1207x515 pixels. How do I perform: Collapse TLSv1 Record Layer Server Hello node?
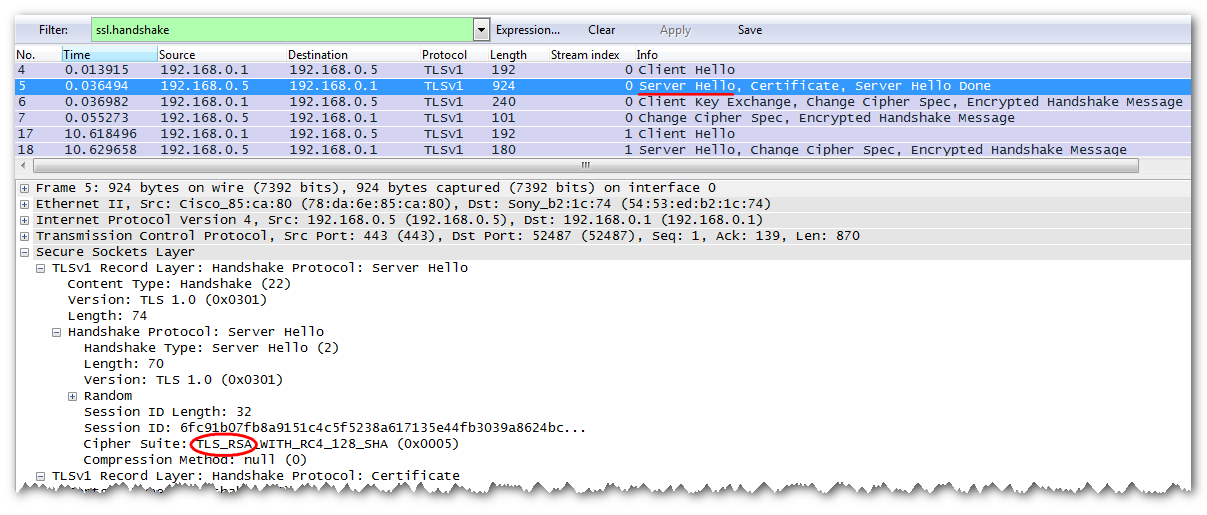tap(41, 268)
